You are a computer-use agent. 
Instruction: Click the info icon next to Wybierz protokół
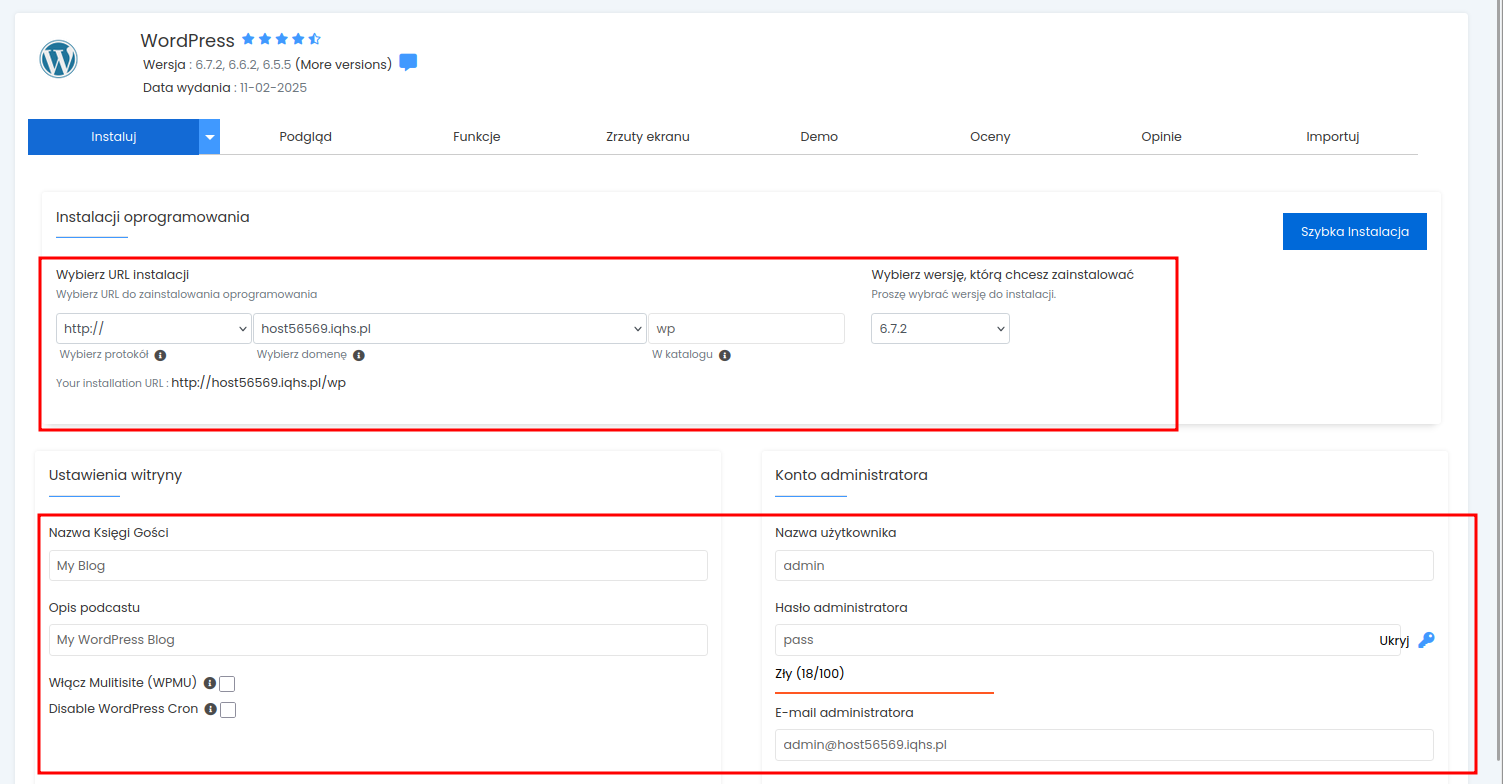tap(160, 355)
